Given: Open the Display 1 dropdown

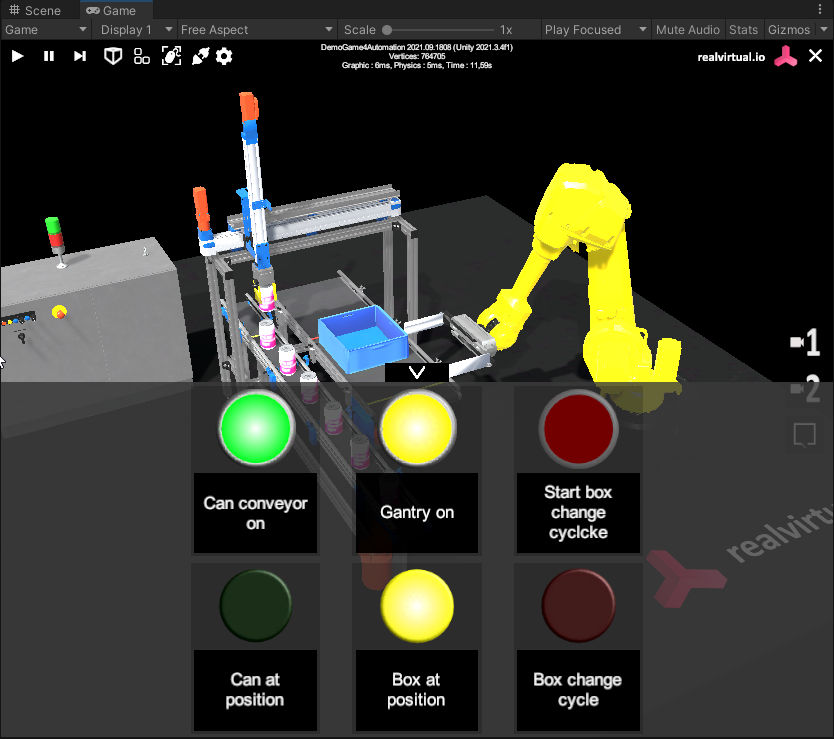Looking at the screenshot, I should 135,30.
